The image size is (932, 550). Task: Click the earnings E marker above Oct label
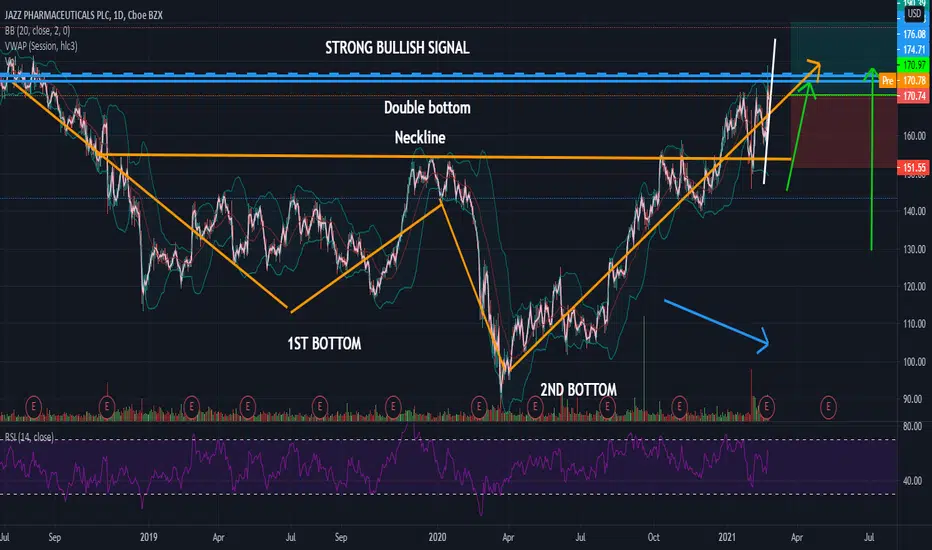[x=679, y=407]
